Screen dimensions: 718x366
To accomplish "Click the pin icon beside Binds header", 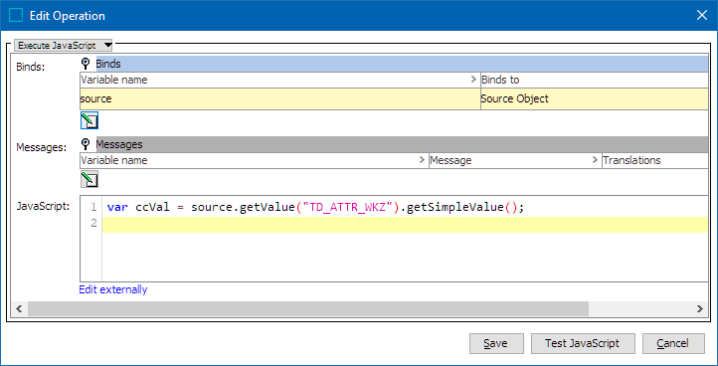I will (85, 64).
